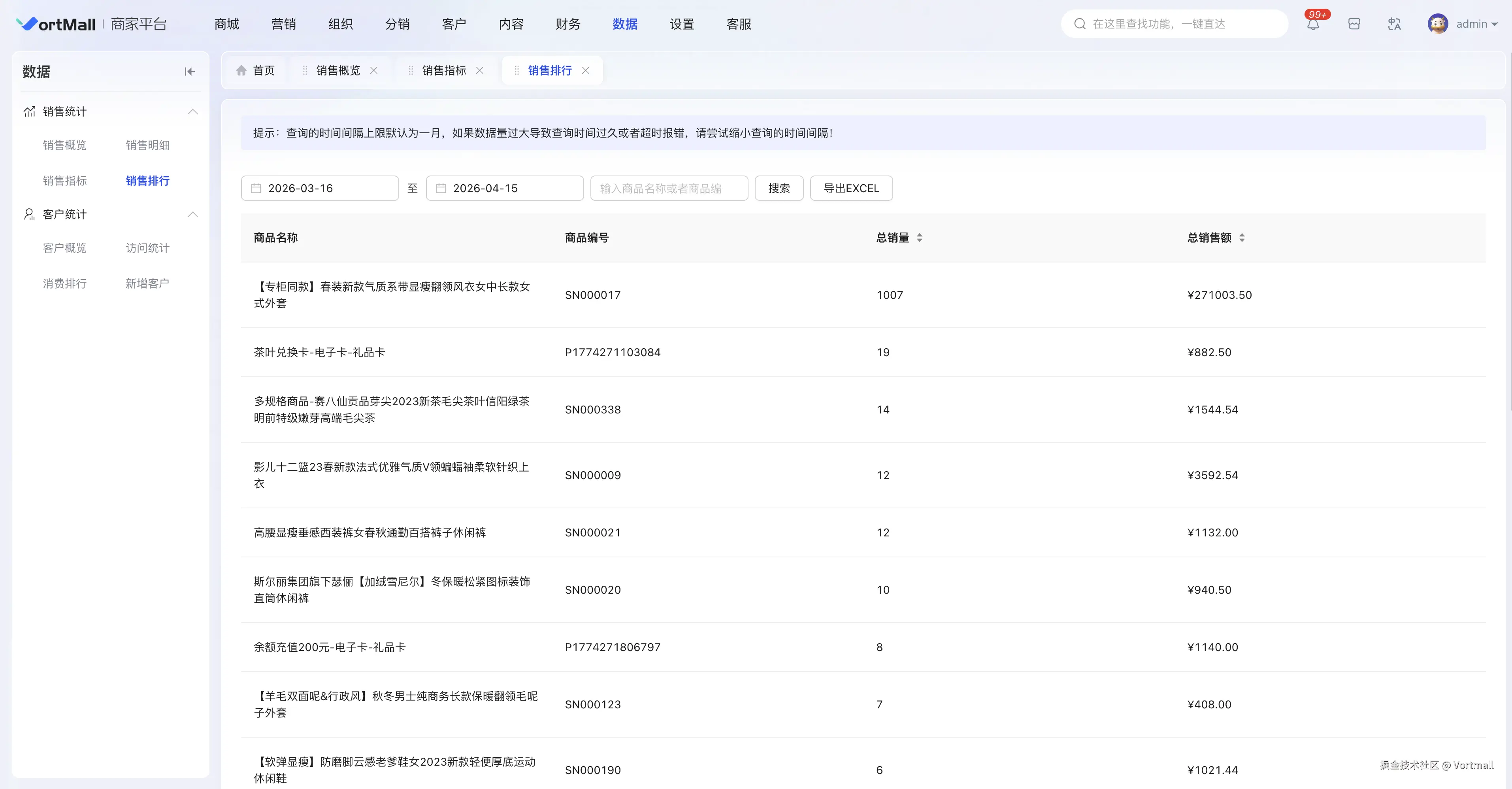Sort by 总销量 column arrows
Viewport: 1512px width, 789px height.
tap(919, 238)
